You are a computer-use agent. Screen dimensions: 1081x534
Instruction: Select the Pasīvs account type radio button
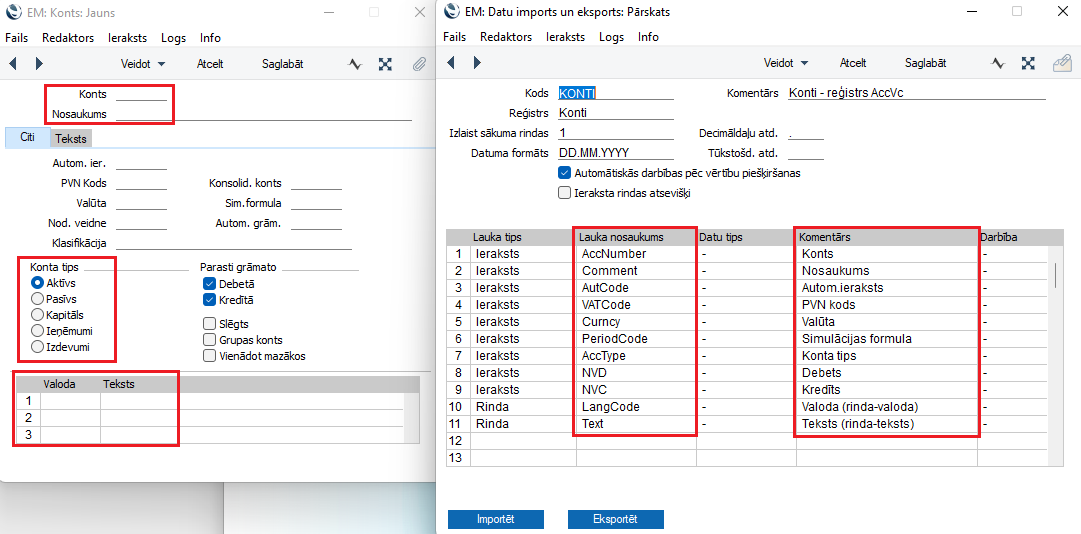(38, 299)
